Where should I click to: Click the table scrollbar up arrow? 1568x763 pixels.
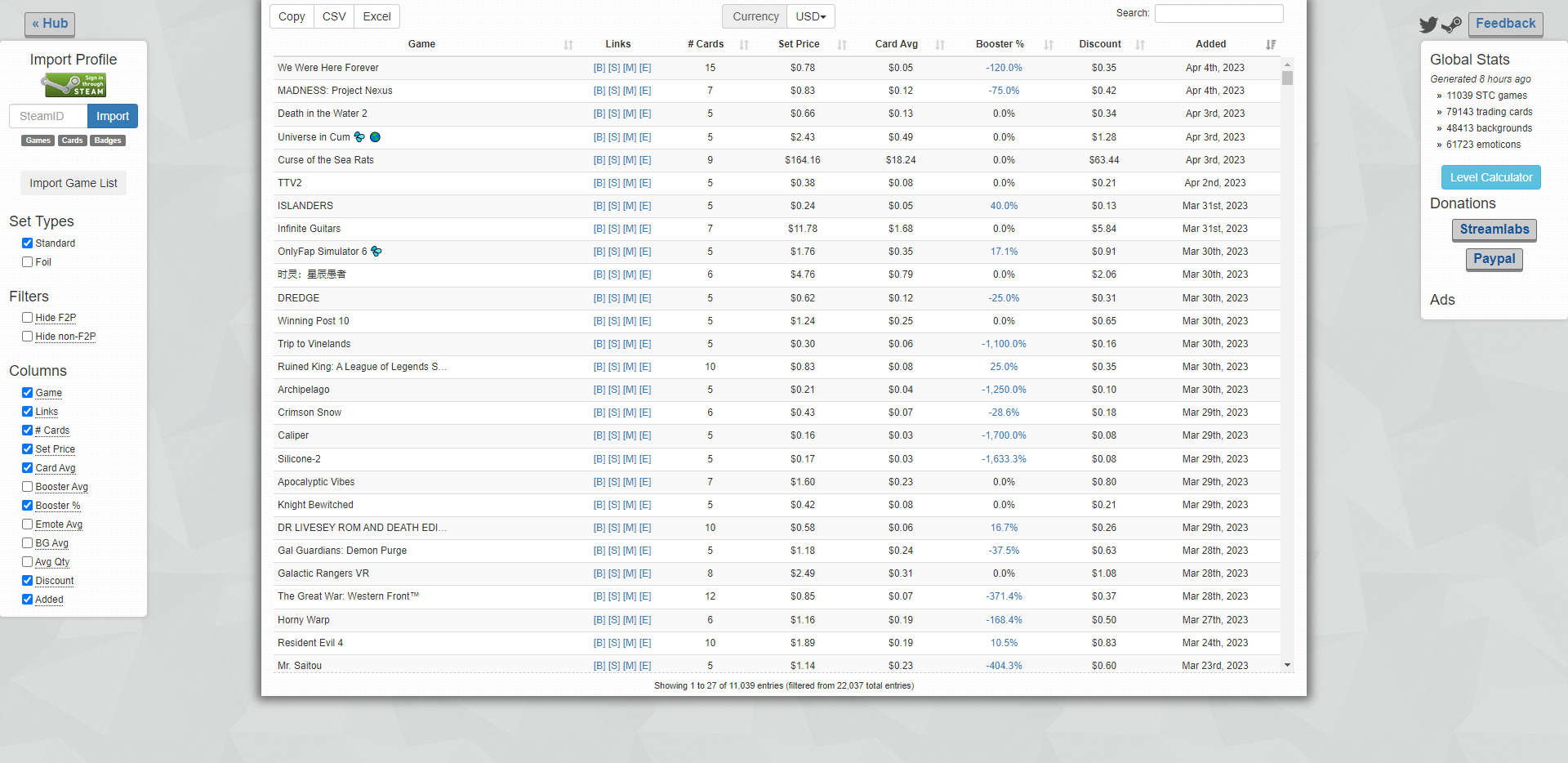click(1288, 64)
